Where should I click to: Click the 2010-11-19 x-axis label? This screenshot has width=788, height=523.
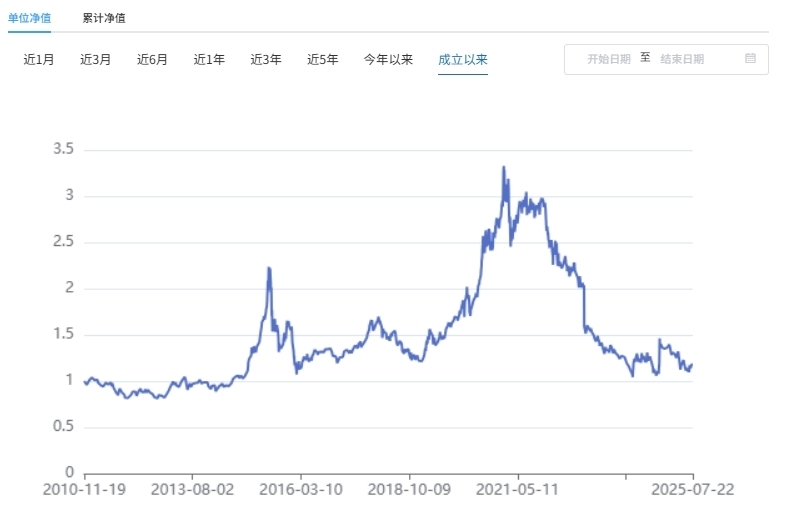coord(85,492)
